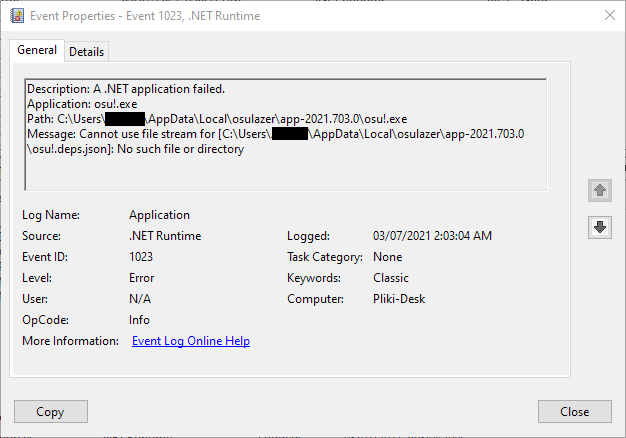Click the 'No such file or directory' message text
The image size is (626, 438).
[x=180, y=149]
